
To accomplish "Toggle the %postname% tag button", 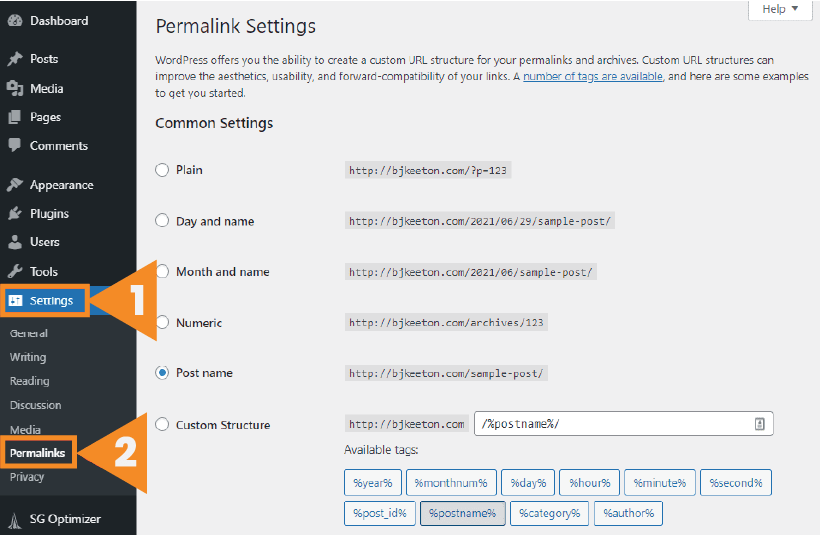I will click(462, 513).
